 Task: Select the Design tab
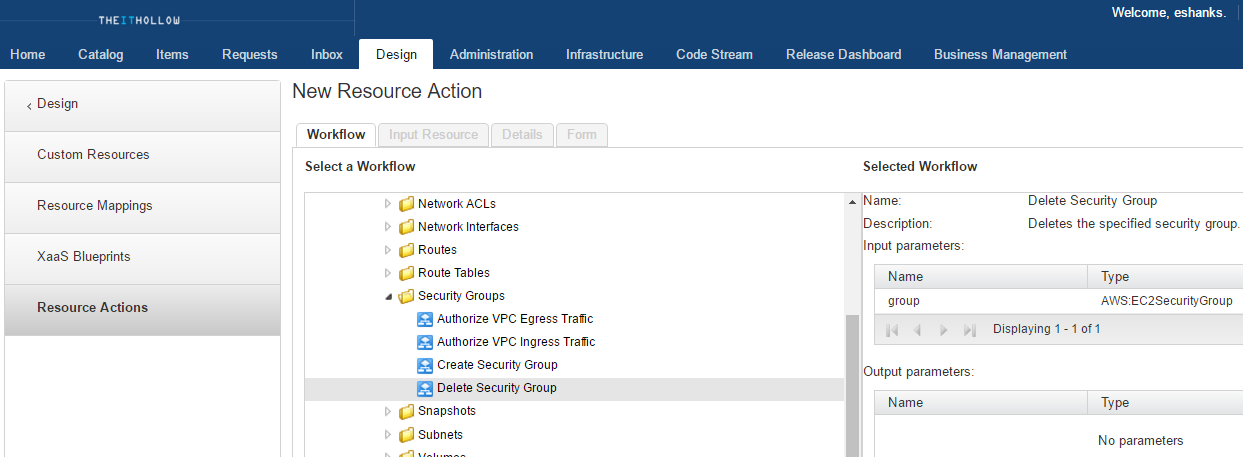click(396, 55)
